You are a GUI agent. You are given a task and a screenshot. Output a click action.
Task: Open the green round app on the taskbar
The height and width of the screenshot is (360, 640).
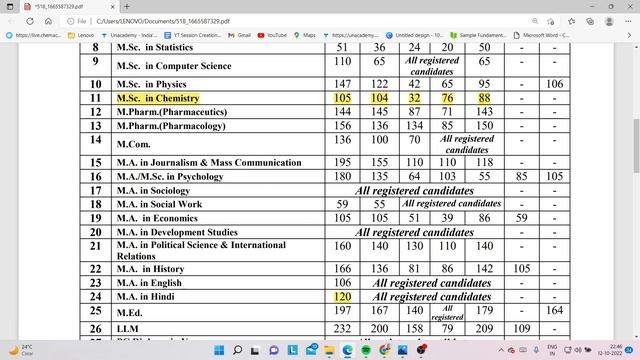click(x=366, y=350)
